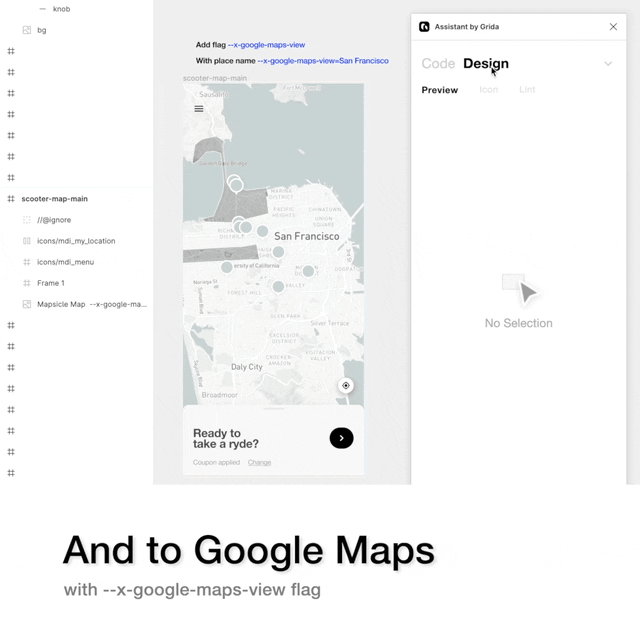Click the dotted group icon beside //@ignore

tap(27, 220)
